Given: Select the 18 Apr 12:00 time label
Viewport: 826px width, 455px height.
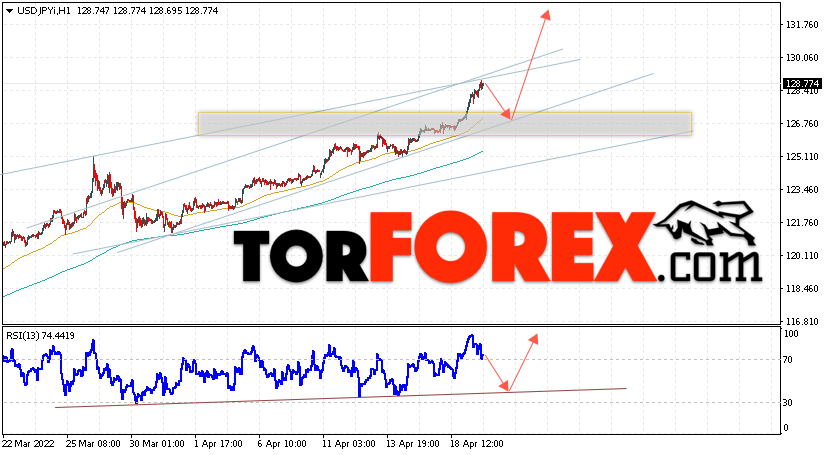Looking at the screenshot, I should coord(476,444).
